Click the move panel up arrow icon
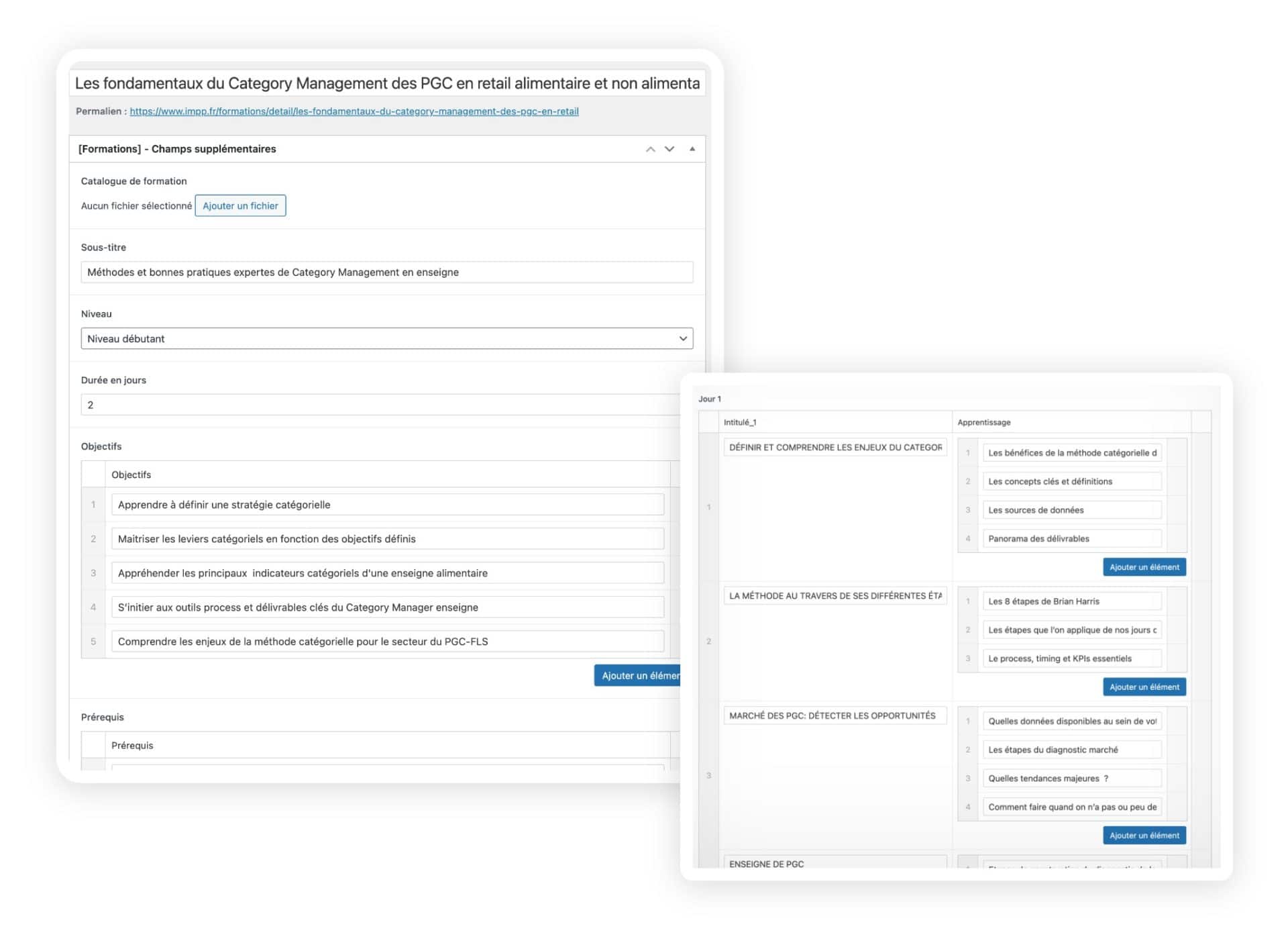Viewport: 1288px width, 947px height. point(650,149)
